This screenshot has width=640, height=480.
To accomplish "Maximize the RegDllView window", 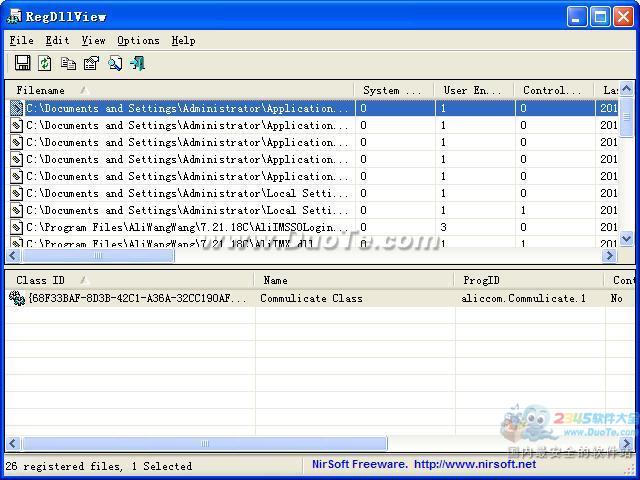I will [600, 17].
